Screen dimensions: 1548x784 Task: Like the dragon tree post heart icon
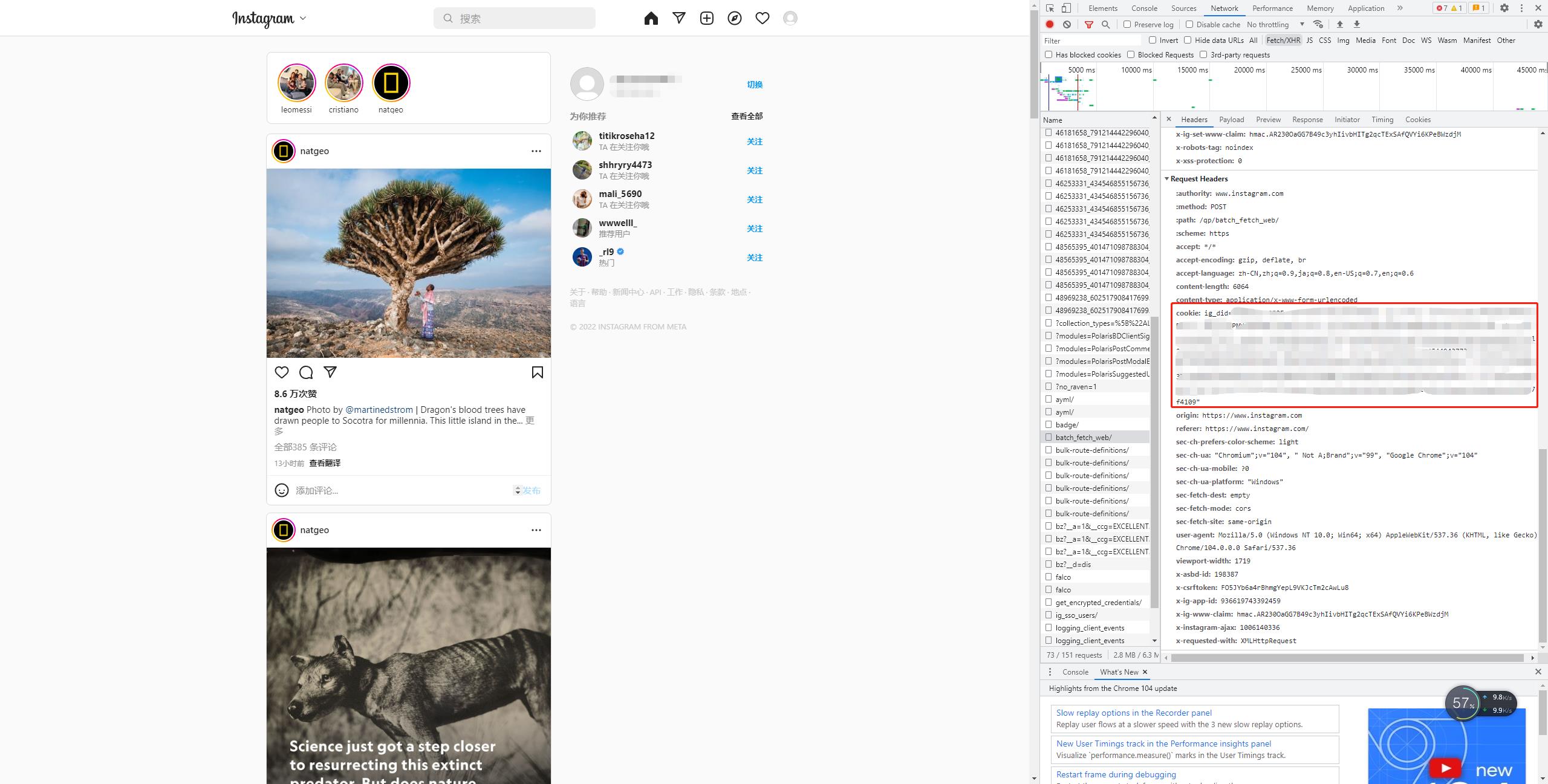coord(282,372)
